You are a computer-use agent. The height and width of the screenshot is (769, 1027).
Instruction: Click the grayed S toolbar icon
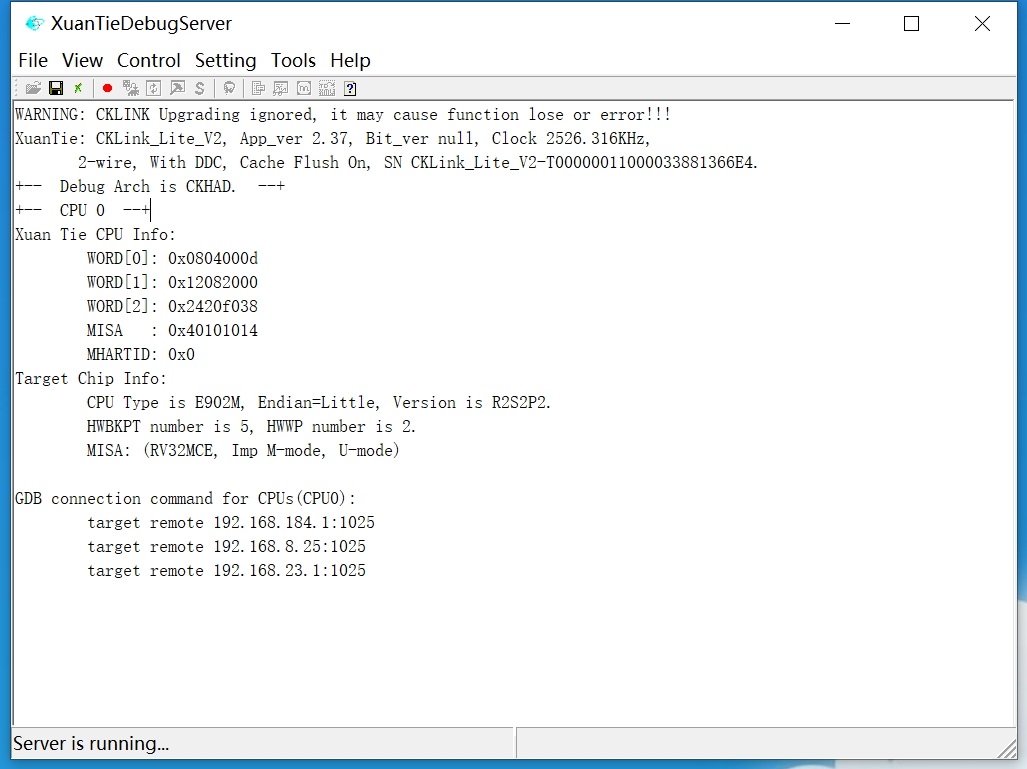200,88
